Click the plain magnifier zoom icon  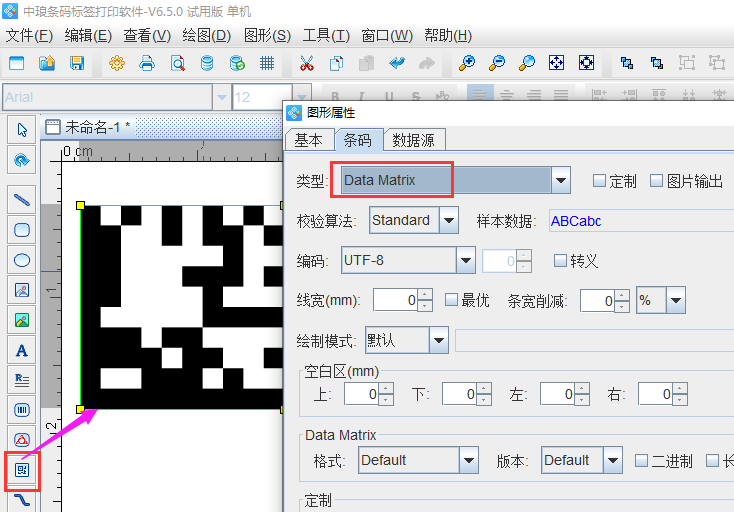click(x=527, y=62)
